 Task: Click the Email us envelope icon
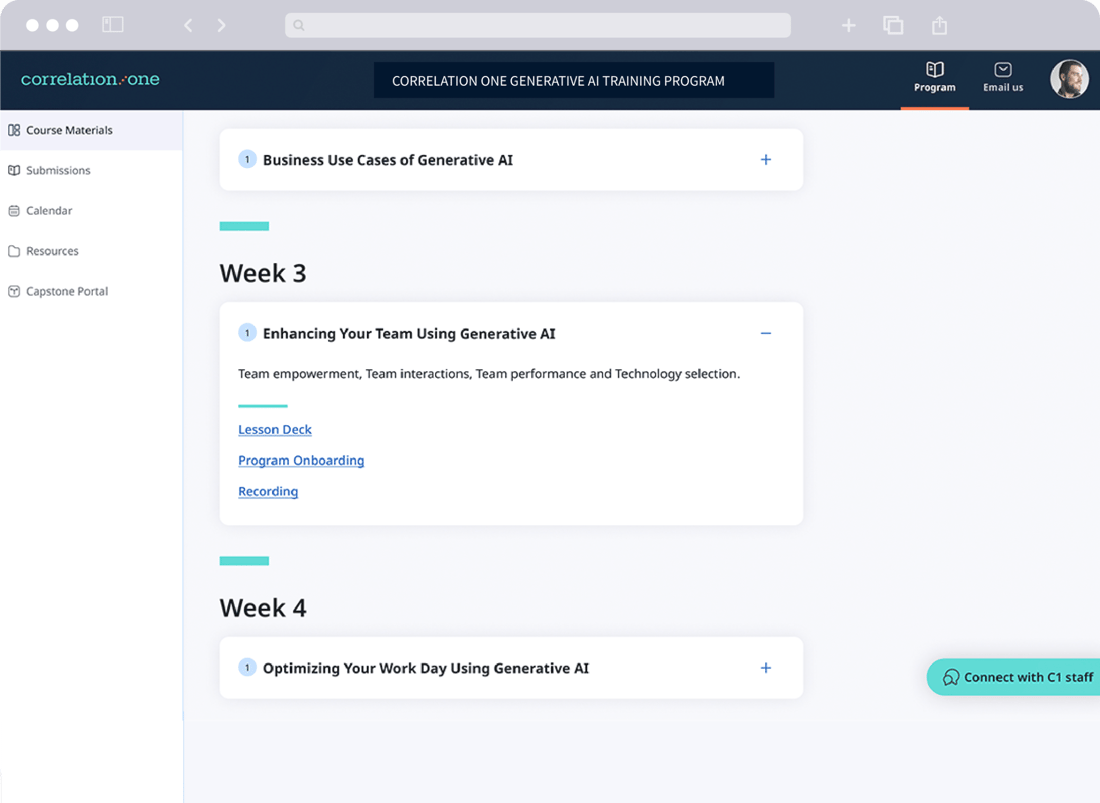[x=1002, y=70]
